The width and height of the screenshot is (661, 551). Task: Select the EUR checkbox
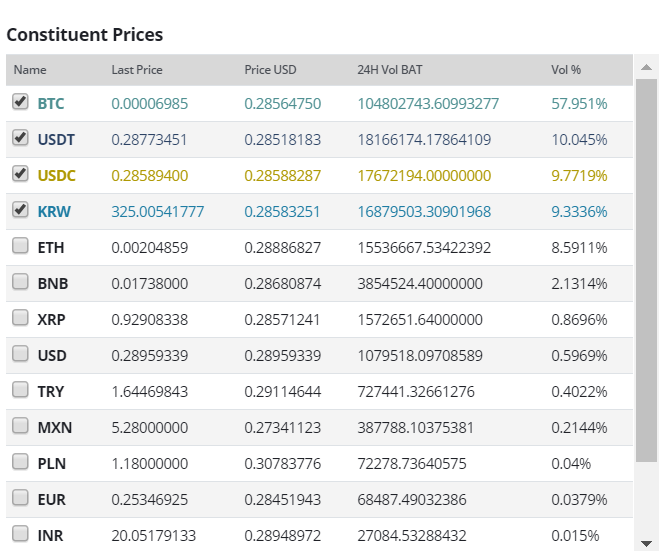pyautogui.click(x=20, y=497)
